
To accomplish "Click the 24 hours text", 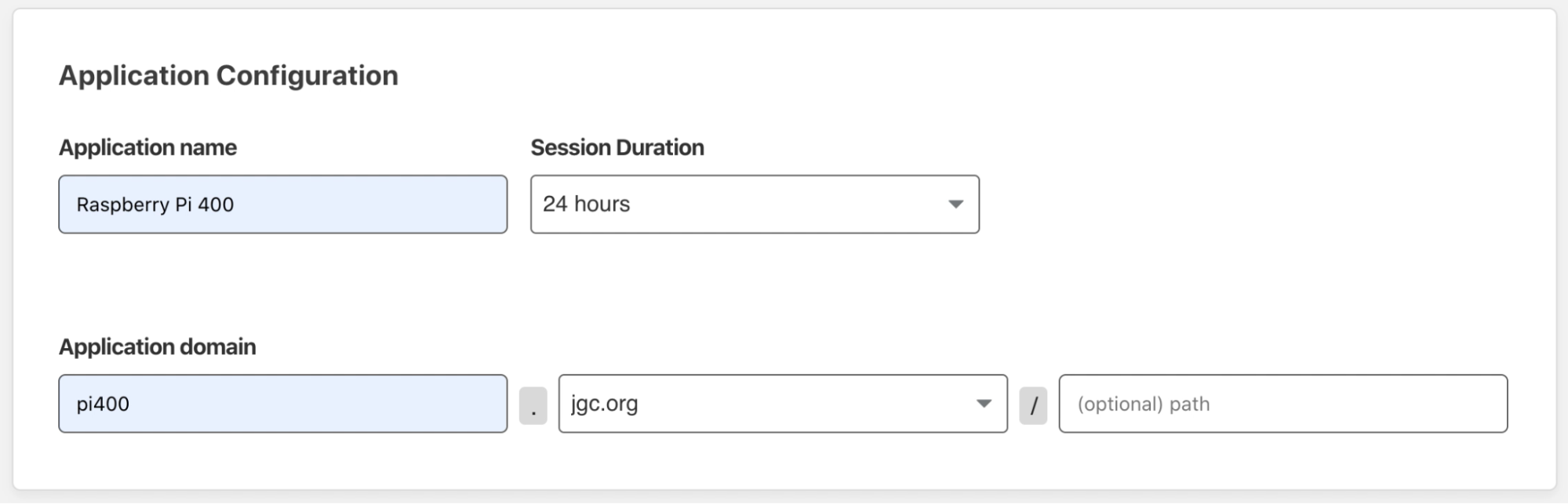I will coord(586,204).
